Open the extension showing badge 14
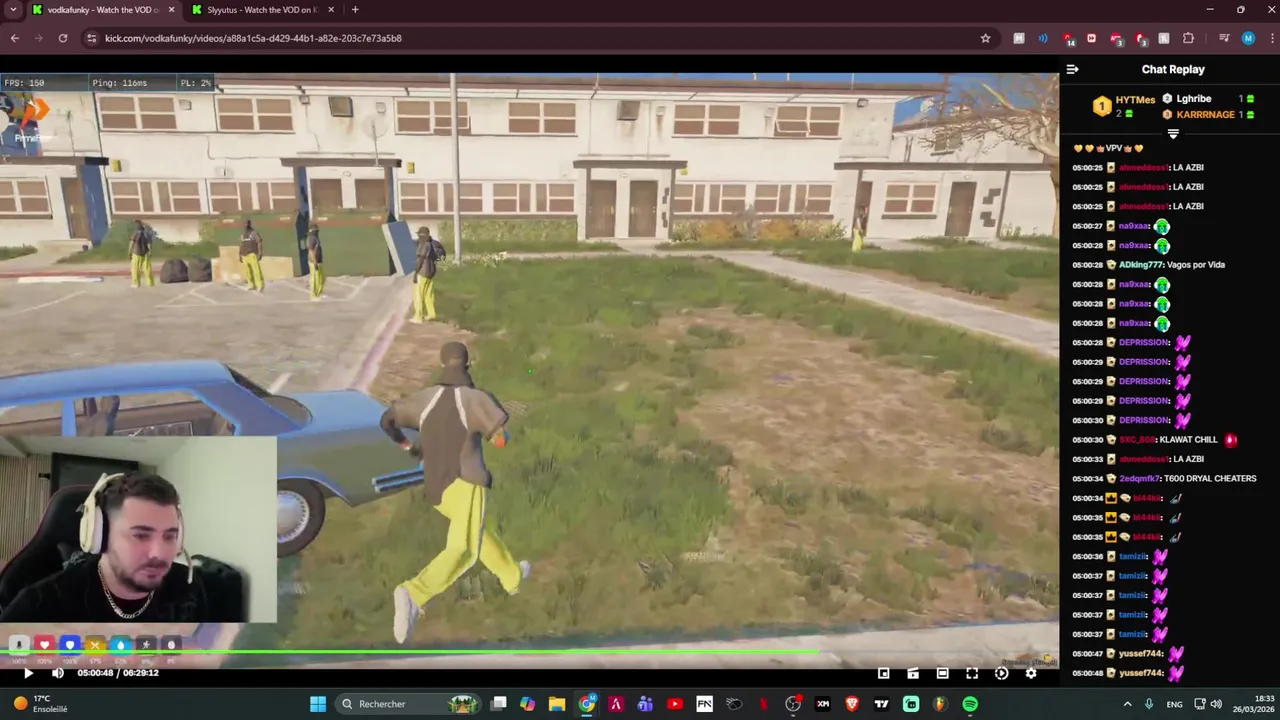This screenshot has width=1280, height=720. click(x=1068, y=38)
